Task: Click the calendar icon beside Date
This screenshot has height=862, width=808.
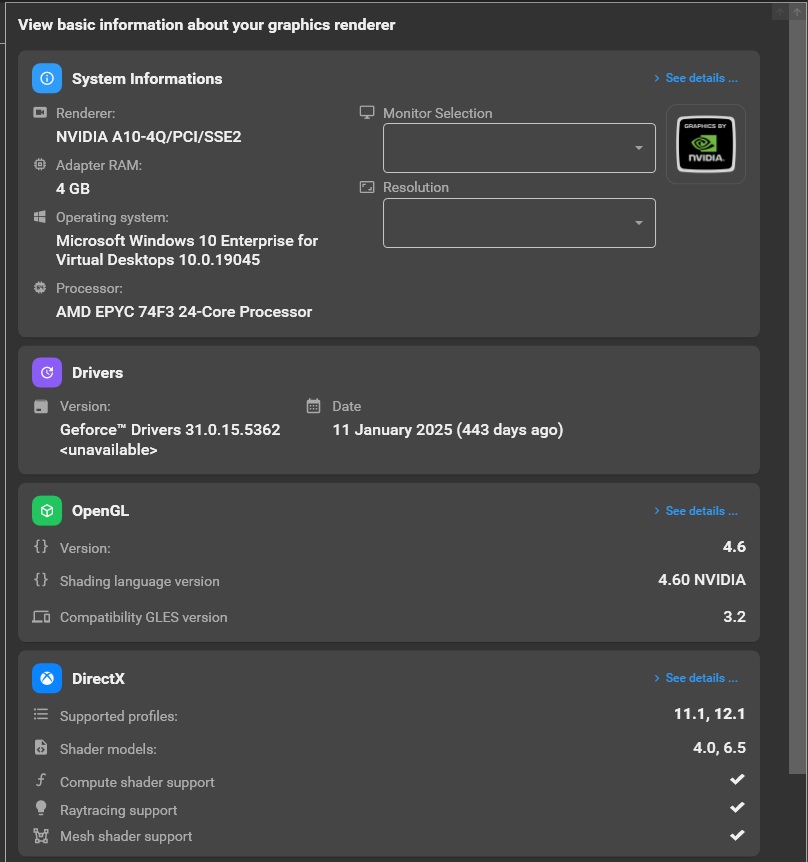Action: pyautogui.click(x=313, y=406)
